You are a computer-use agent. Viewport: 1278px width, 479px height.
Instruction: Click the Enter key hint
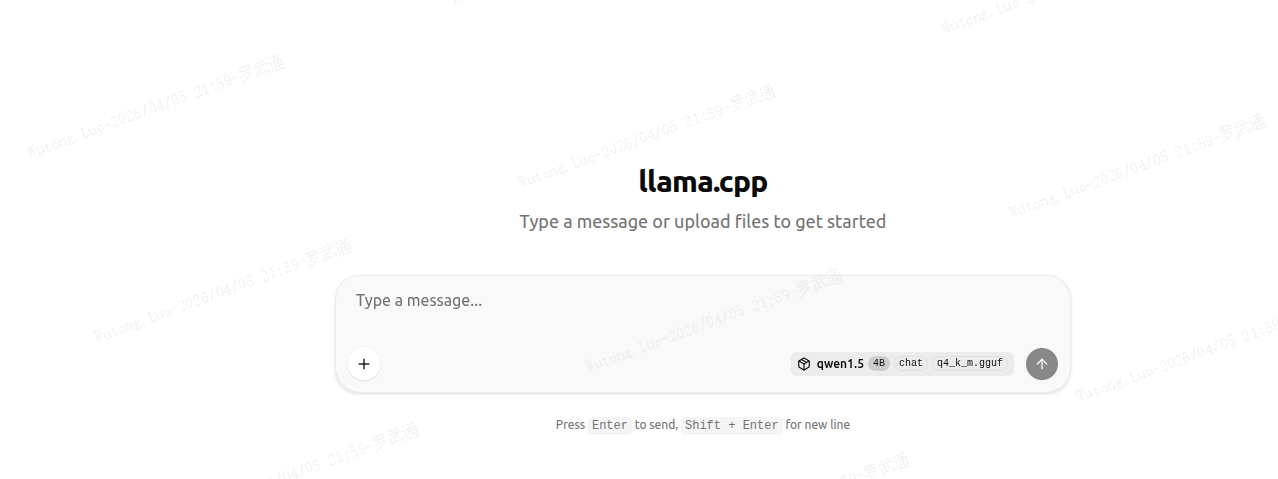coord(610,425)
